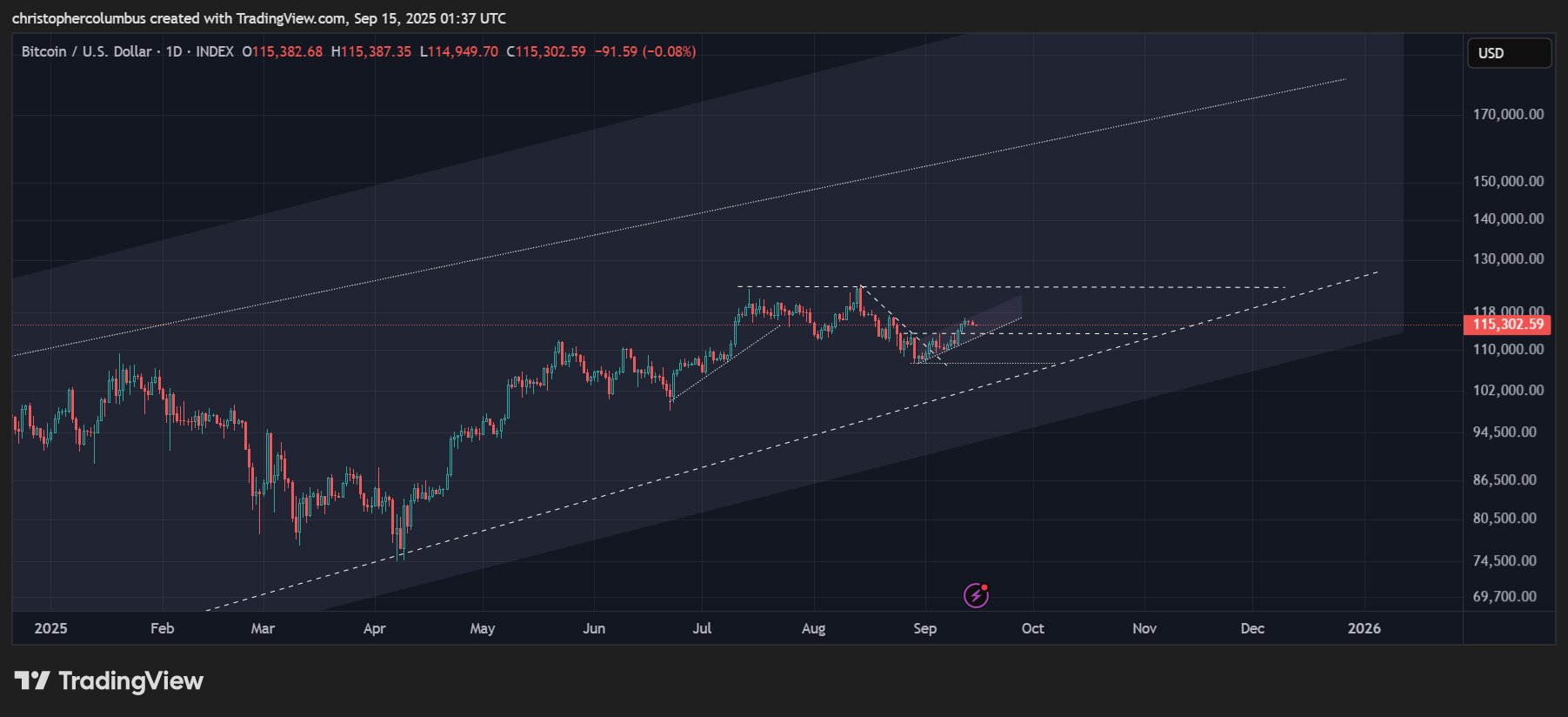Click the INDEX source label in legend
Screen dimensions: 1568x717
point(215,51)
